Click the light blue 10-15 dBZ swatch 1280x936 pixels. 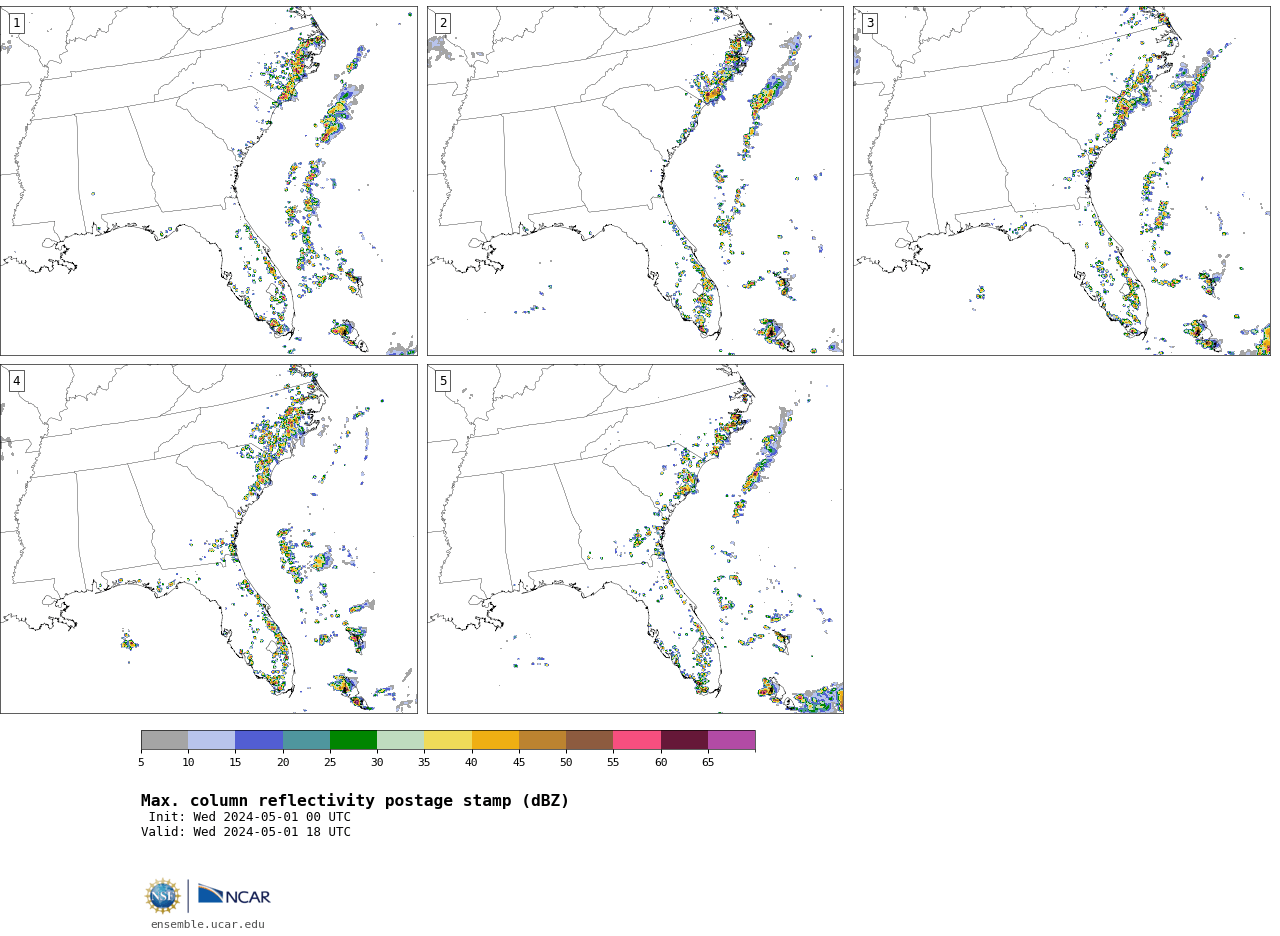coord(211,740)
